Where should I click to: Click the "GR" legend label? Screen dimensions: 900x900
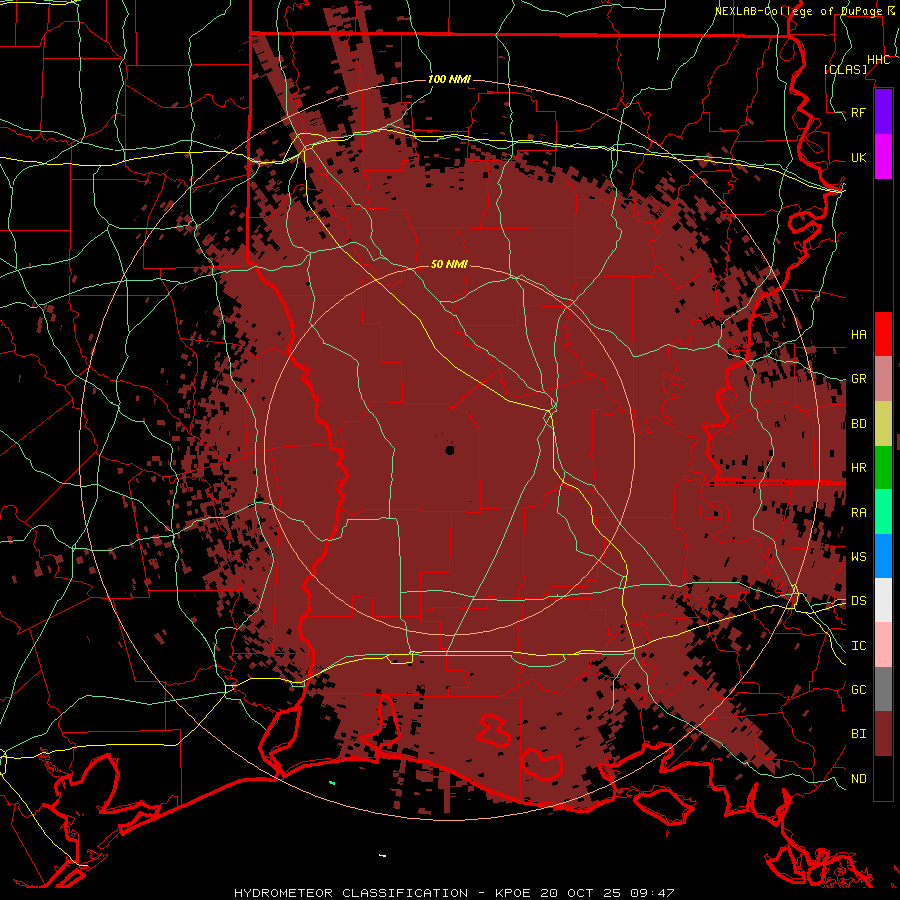[x=858, y=379]
